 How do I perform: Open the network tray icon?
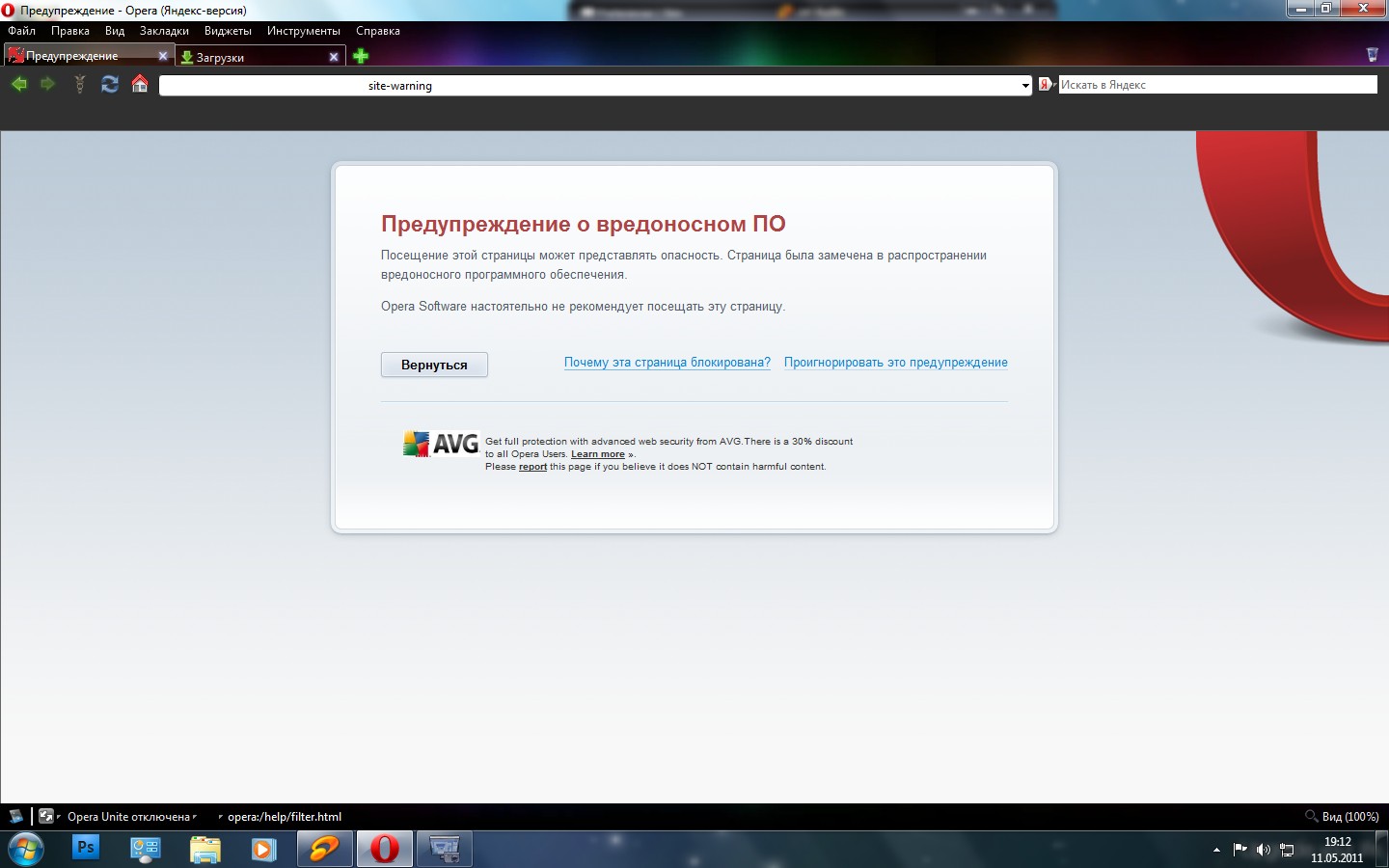pos(1287,850)
